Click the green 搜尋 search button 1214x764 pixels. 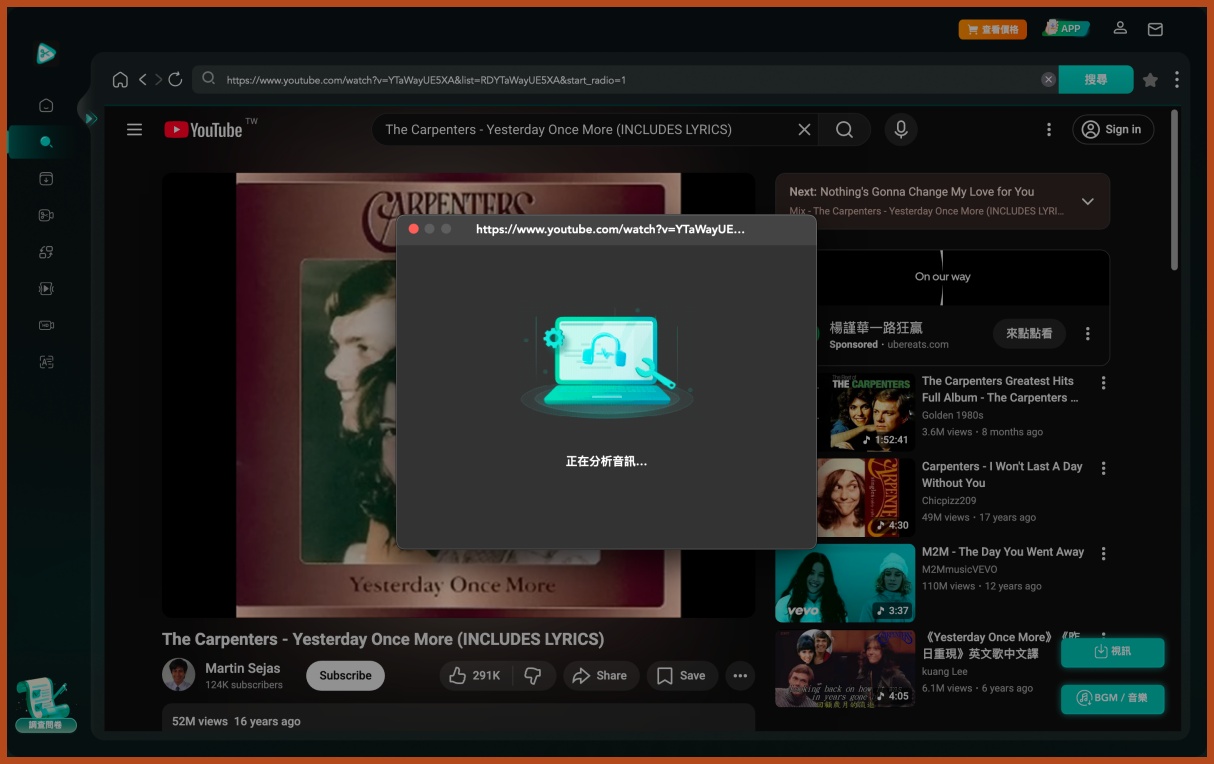click(x=1095, y=80)
